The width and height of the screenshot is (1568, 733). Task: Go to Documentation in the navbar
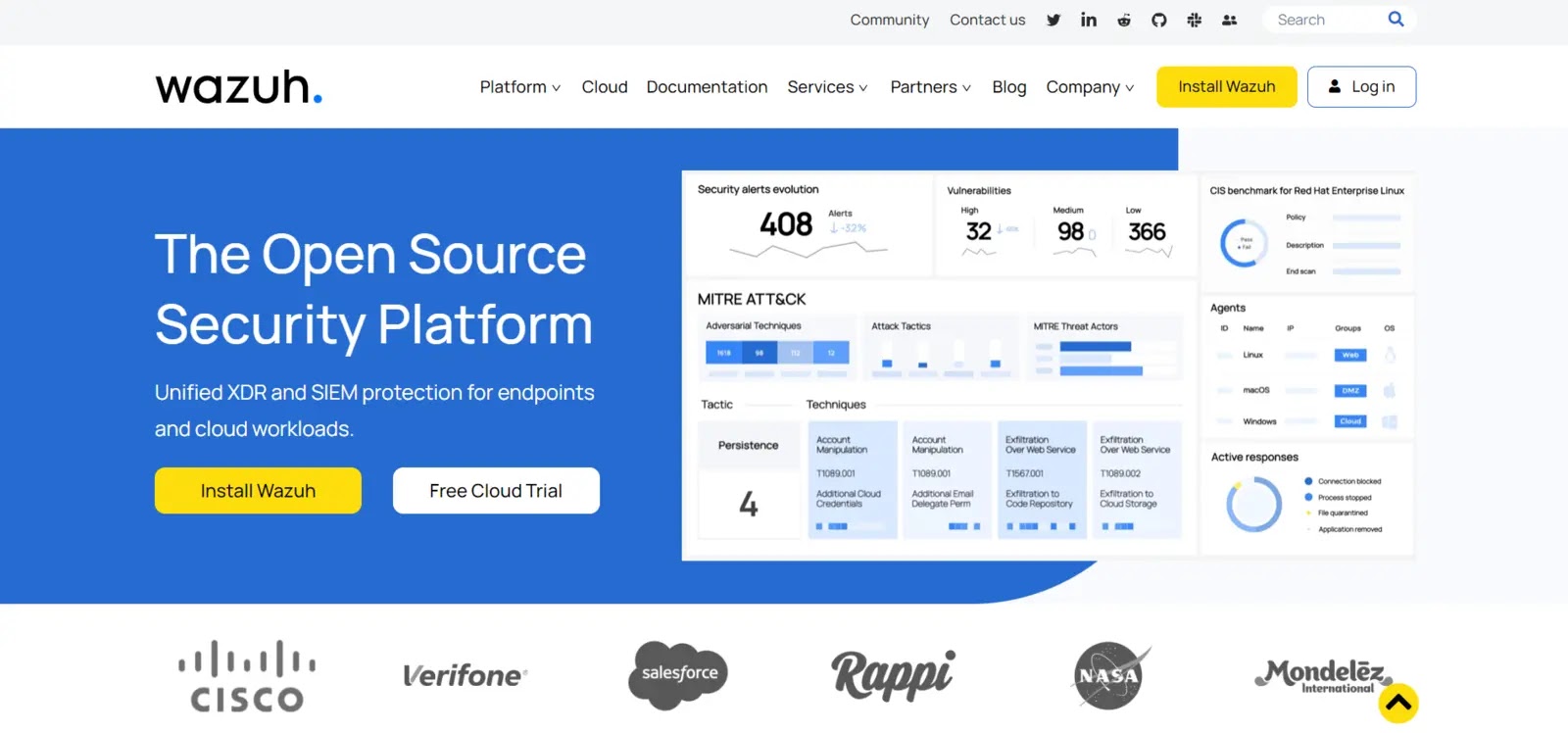click(707, 87)
